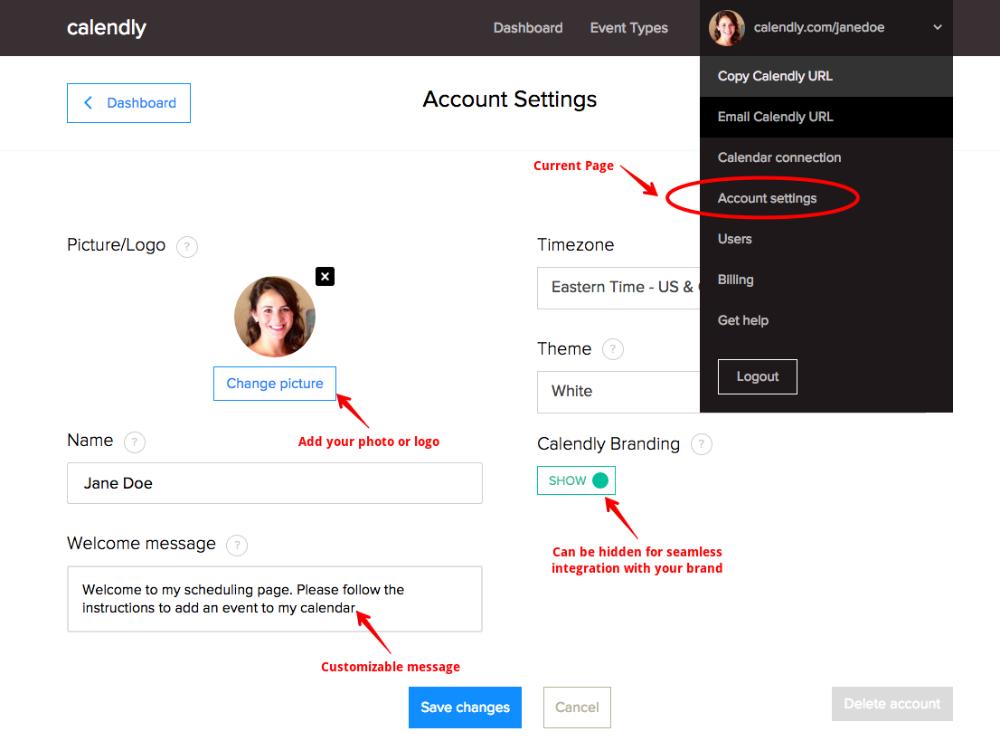This screenshot has width=1000, height=741.
Task: Open Event Types in top navigation
Action: [629, 28]
